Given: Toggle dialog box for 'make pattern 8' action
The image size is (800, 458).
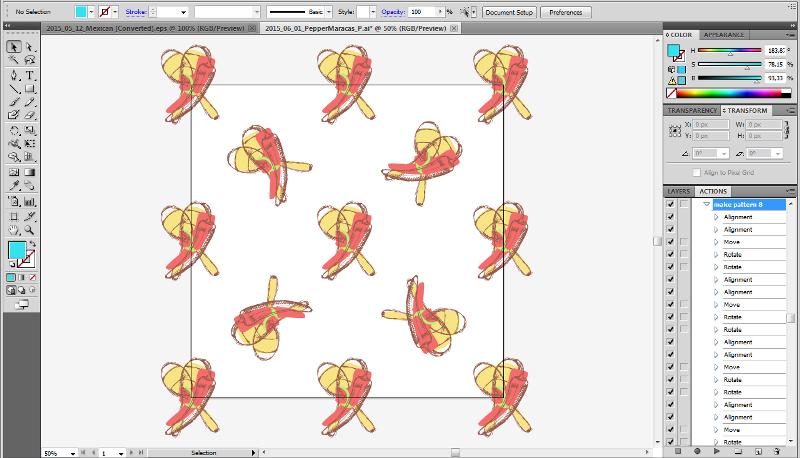Looking at the screenshot, I should [684, 204].
